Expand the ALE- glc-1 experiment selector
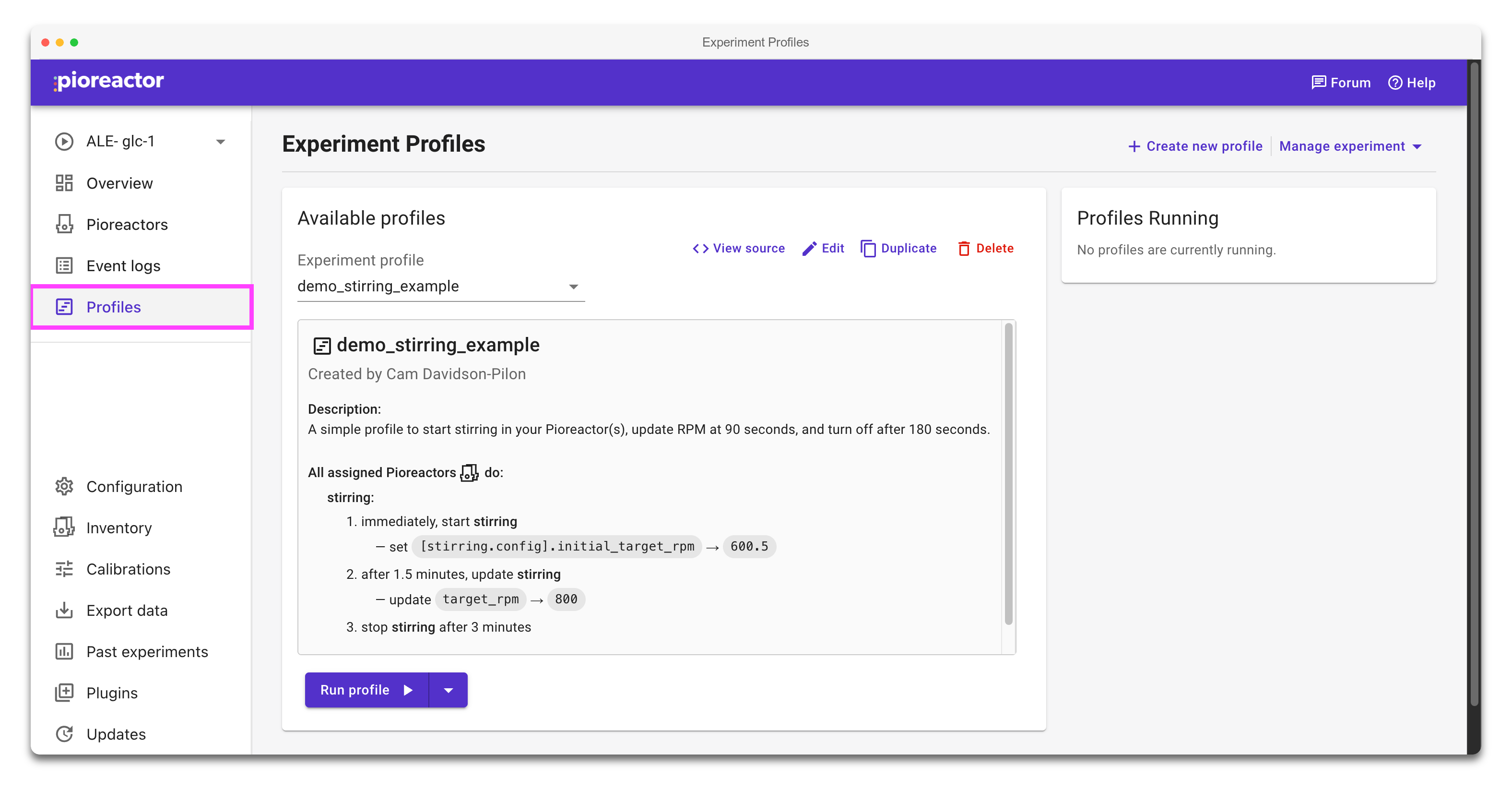Screen dimensions: 1512x791 tap(221, 142)
